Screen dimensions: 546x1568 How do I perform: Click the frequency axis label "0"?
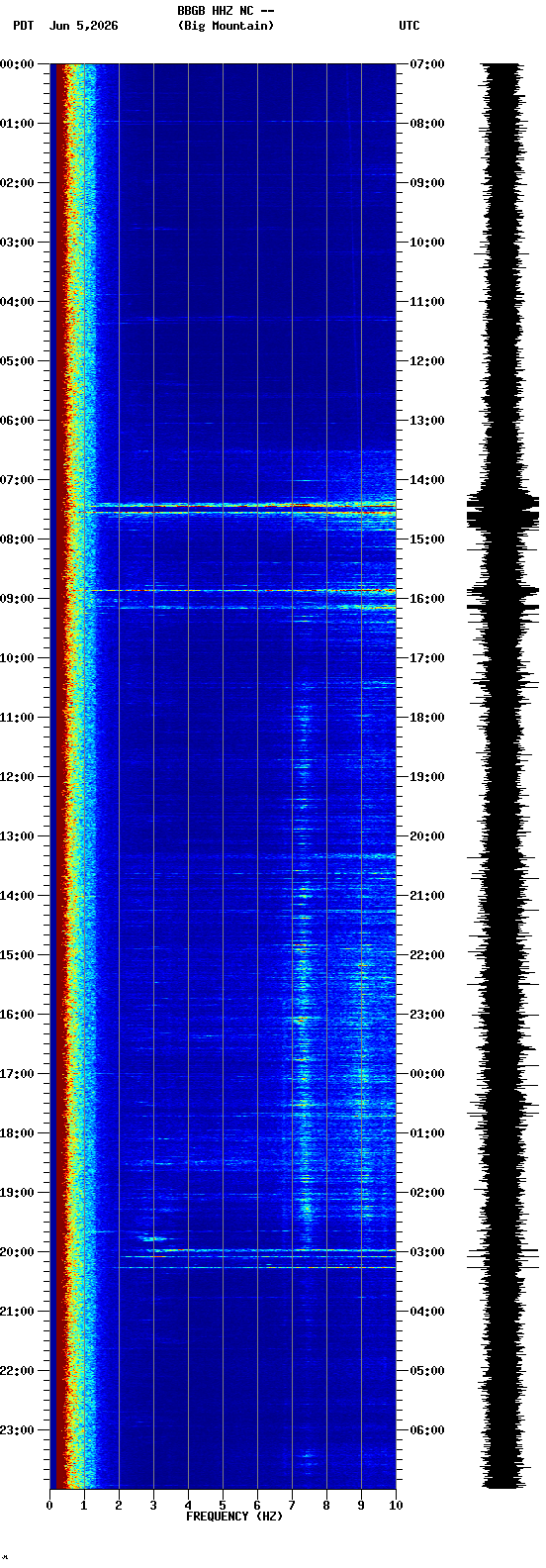[49, 1506]
